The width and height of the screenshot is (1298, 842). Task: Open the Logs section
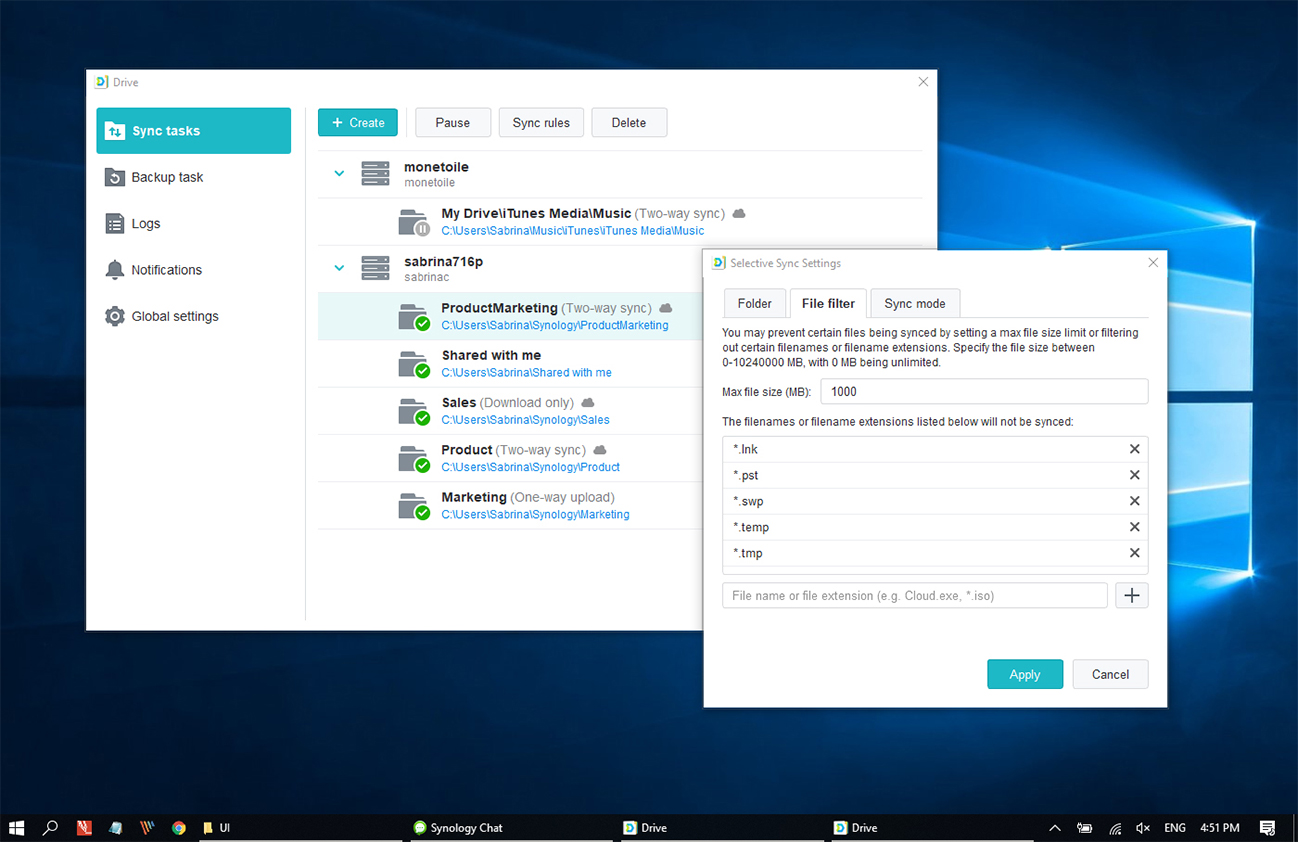(x=145, y=224)
